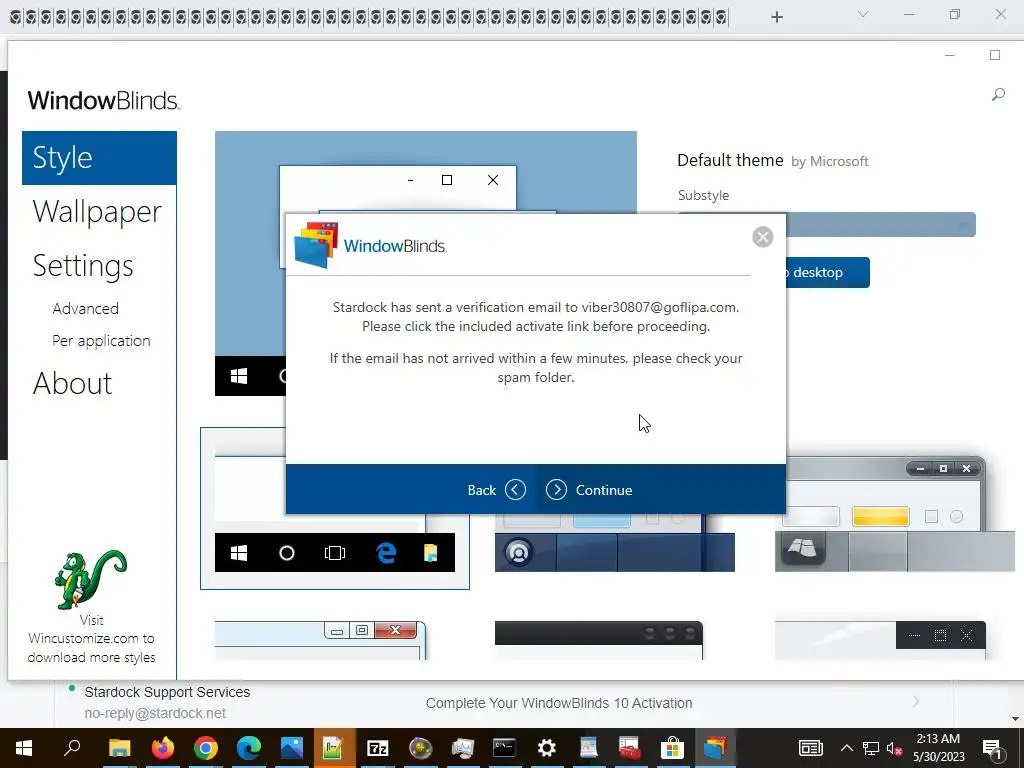This screenshot has width=1024, height=768.
Task: Open Advanced settings sub-item
Action: (86, 308)
